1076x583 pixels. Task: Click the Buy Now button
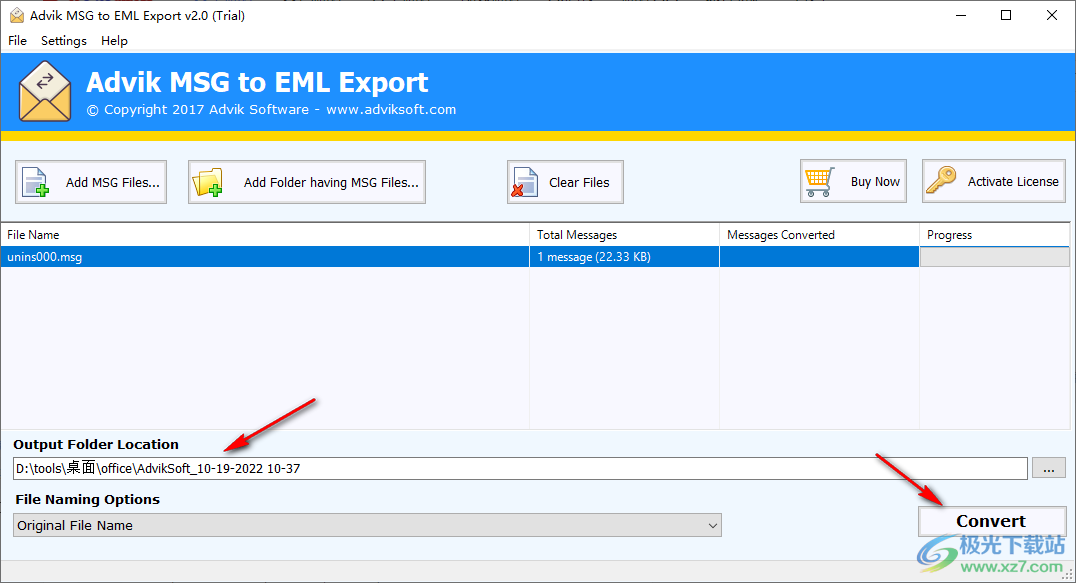[853, 181]
